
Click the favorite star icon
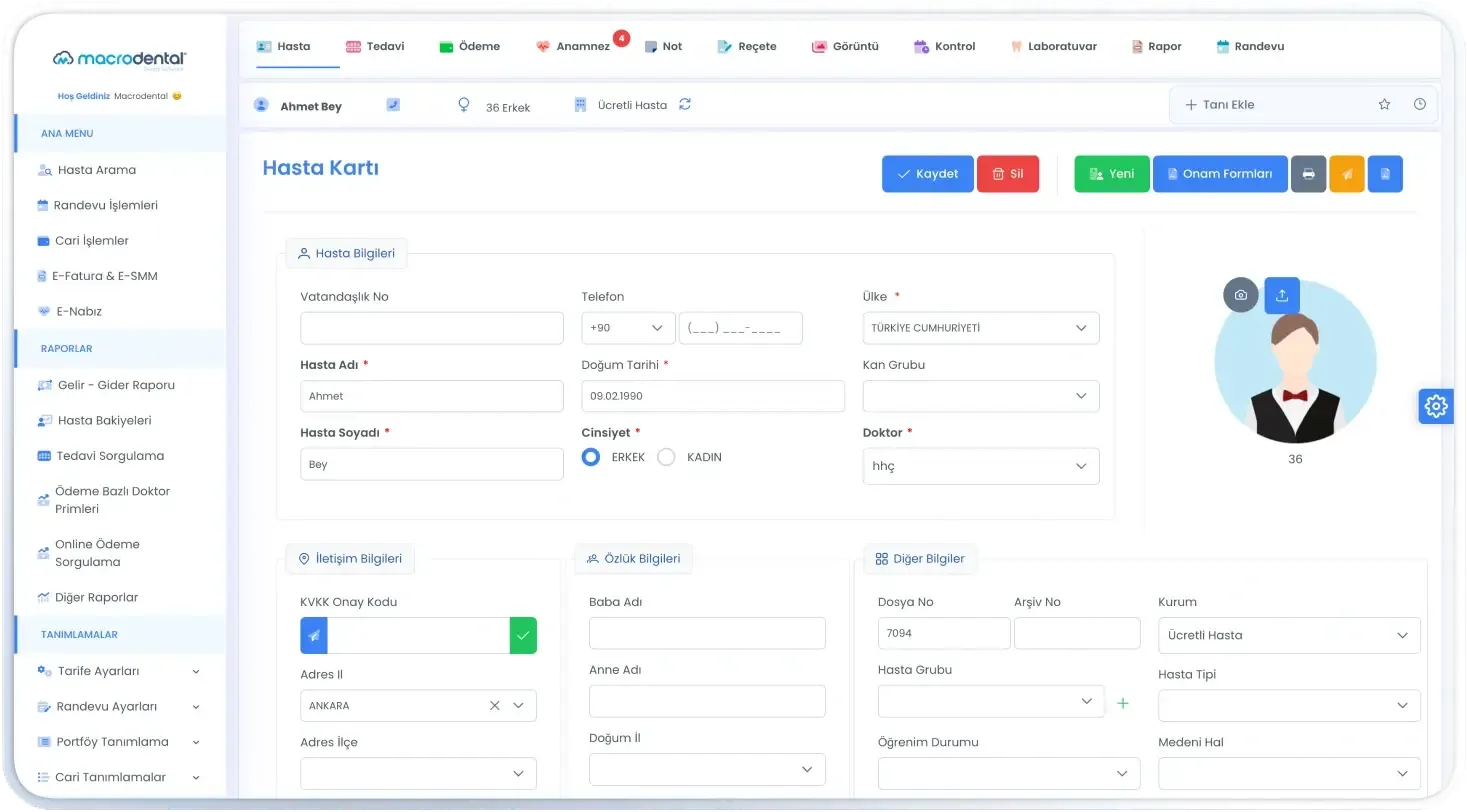(x=1384, y=104)
